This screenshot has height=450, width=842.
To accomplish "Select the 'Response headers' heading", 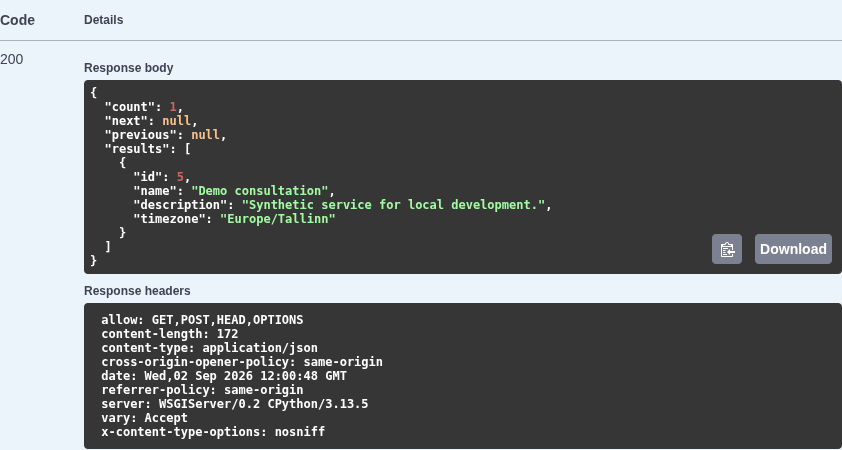I will (x=137, y=291).
